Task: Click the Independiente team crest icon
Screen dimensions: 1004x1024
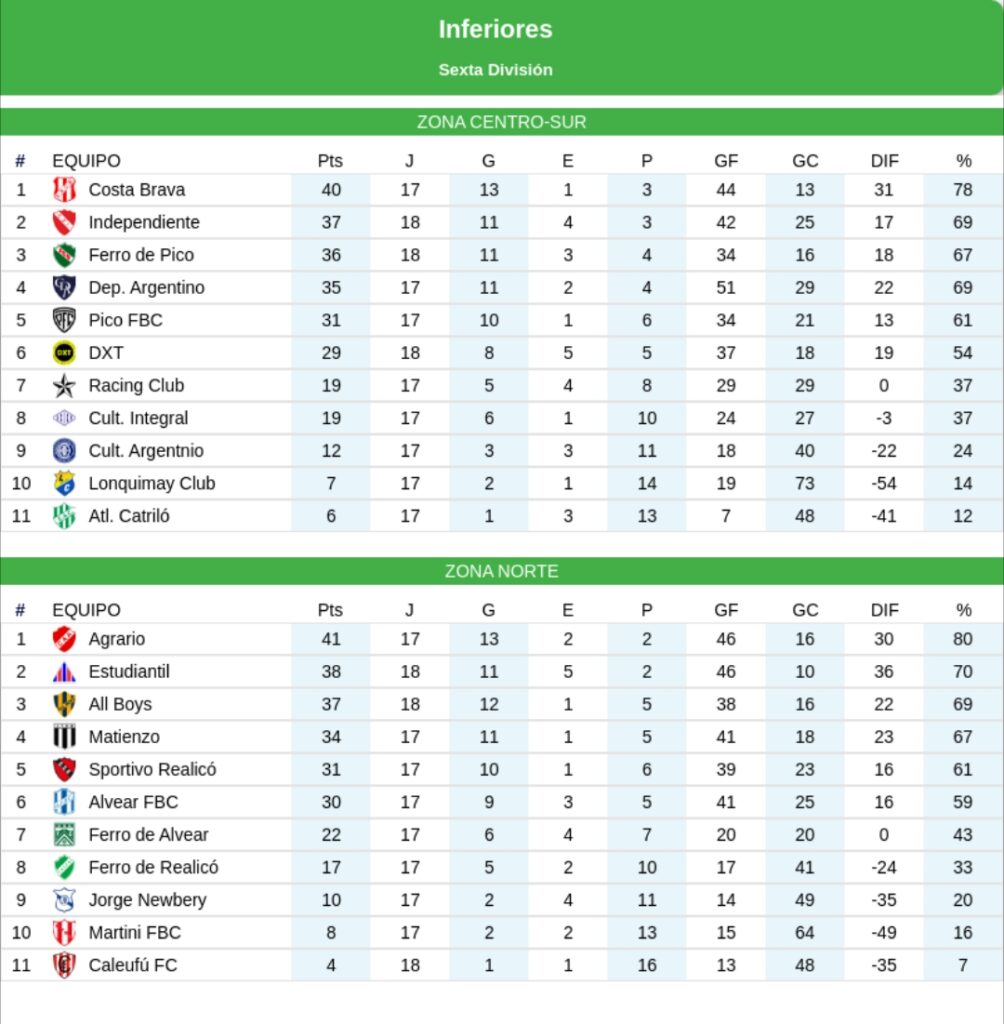Action: coord(64,222)
